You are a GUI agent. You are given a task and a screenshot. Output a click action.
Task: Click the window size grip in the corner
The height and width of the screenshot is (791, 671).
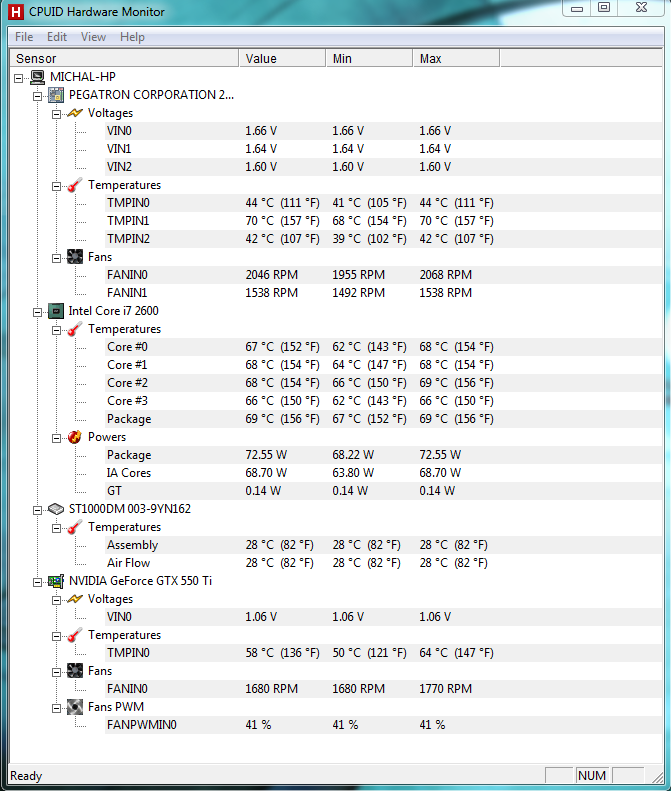[x=656, y=777]
